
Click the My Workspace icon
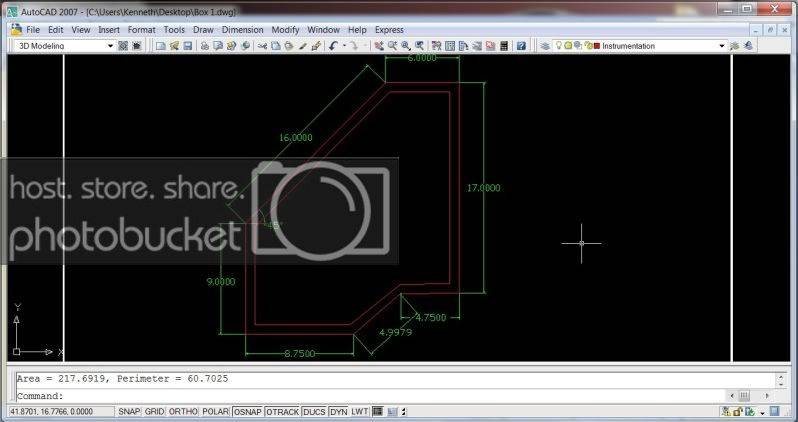click(x=136, y=46)
